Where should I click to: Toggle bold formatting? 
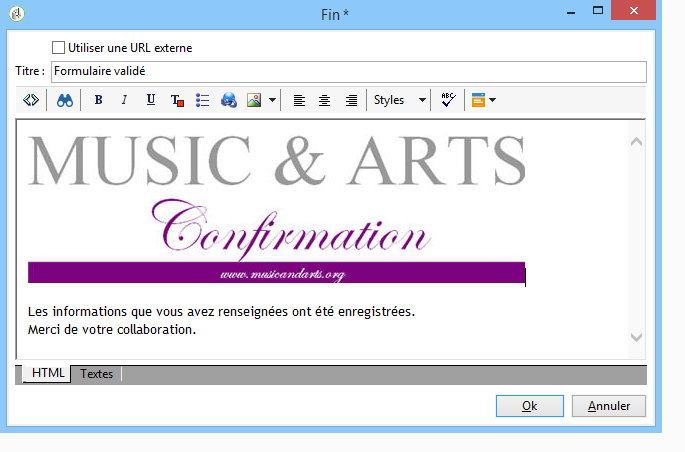click(x=99, y=100)
